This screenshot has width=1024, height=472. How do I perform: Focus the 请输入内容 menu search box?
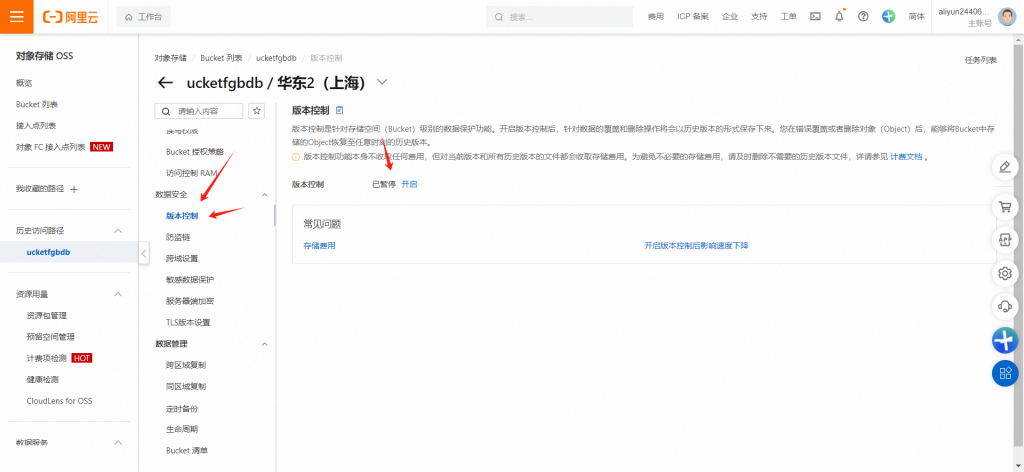coord(199,111)
